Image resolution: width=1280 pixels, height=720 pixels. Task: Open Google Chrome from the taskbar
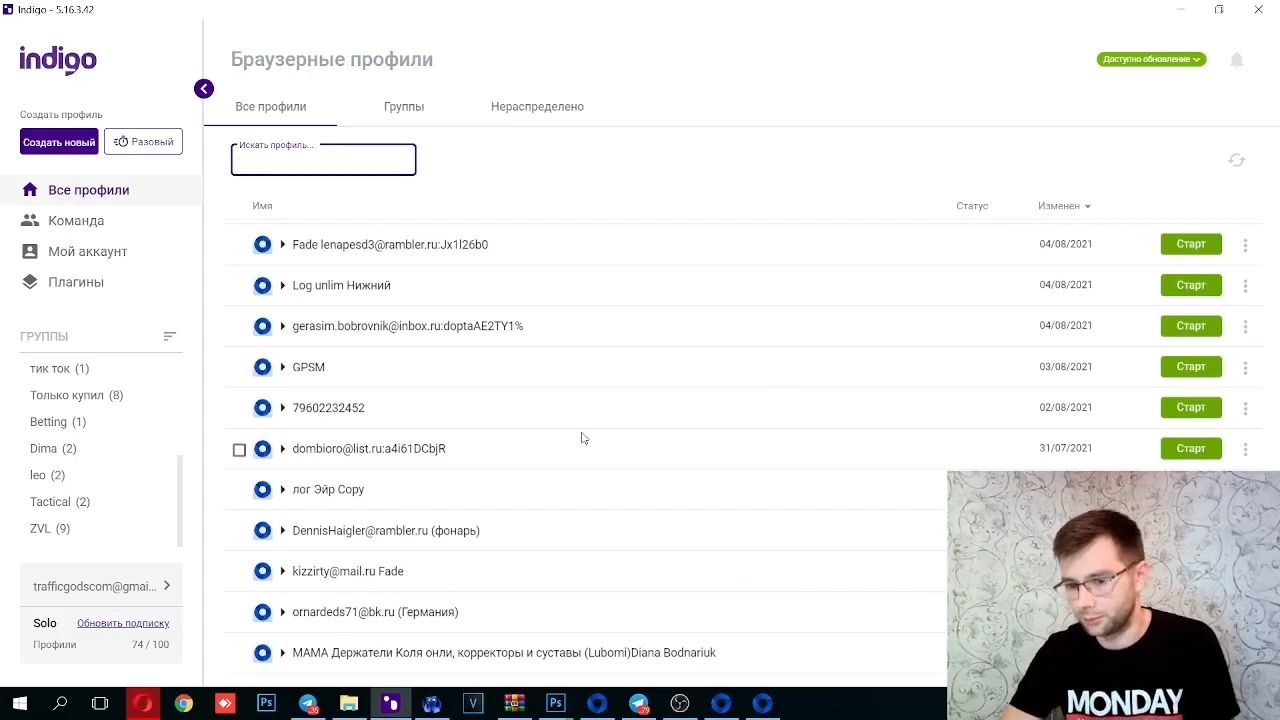[184, 703]
